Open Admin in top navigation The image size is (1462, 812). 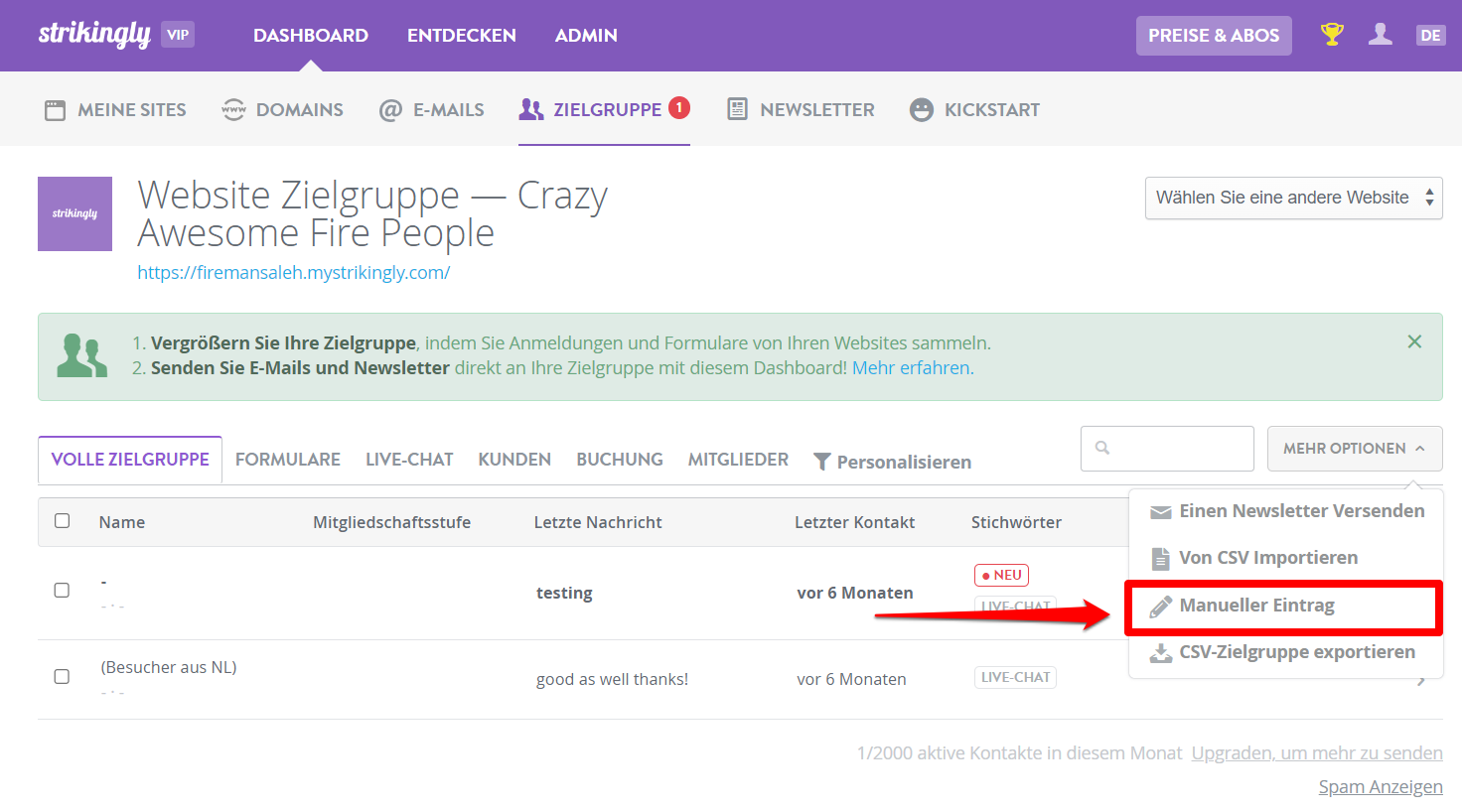tap(586, 36)
